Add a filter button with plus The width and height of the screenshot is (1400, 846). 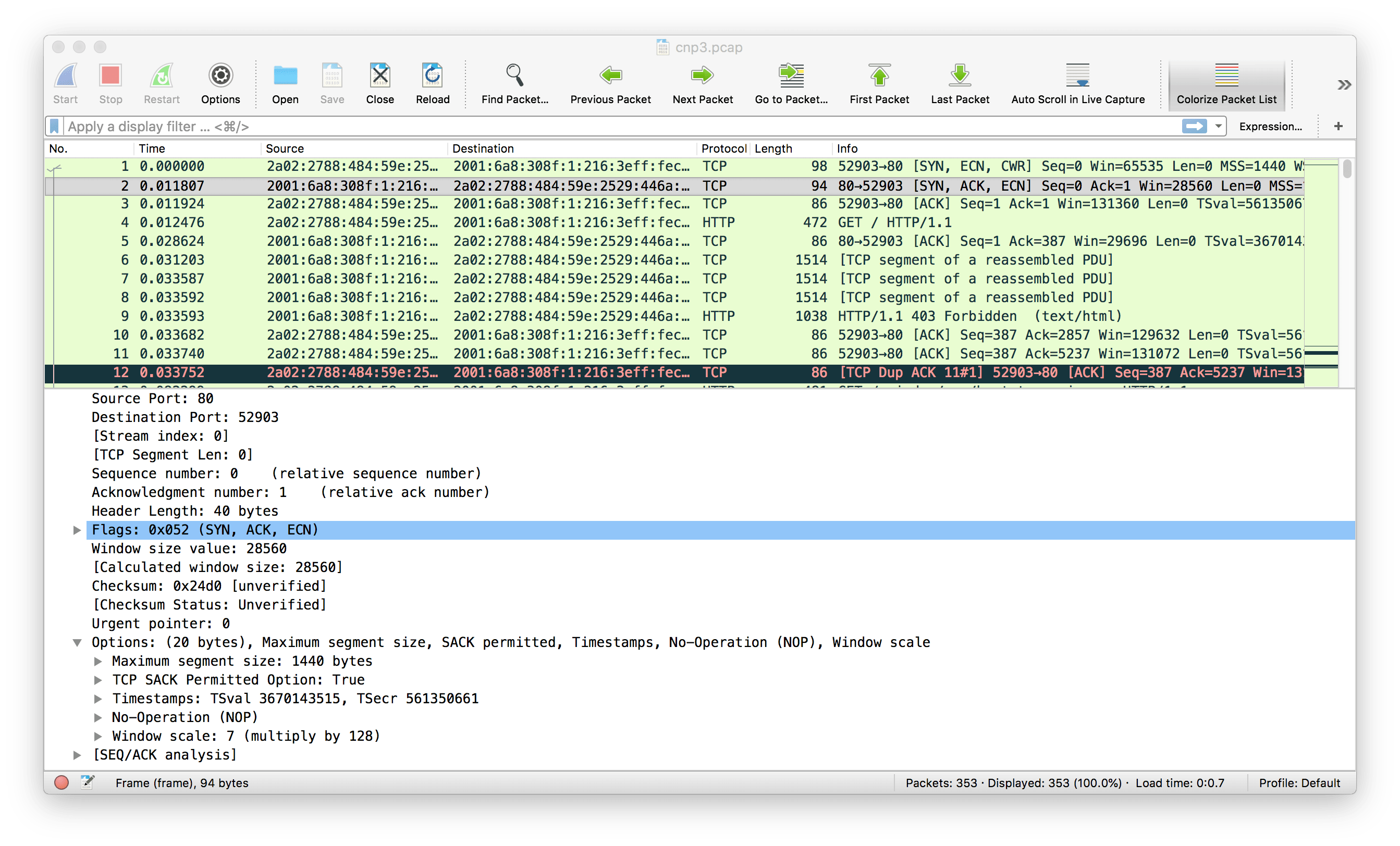(1338, 126)
